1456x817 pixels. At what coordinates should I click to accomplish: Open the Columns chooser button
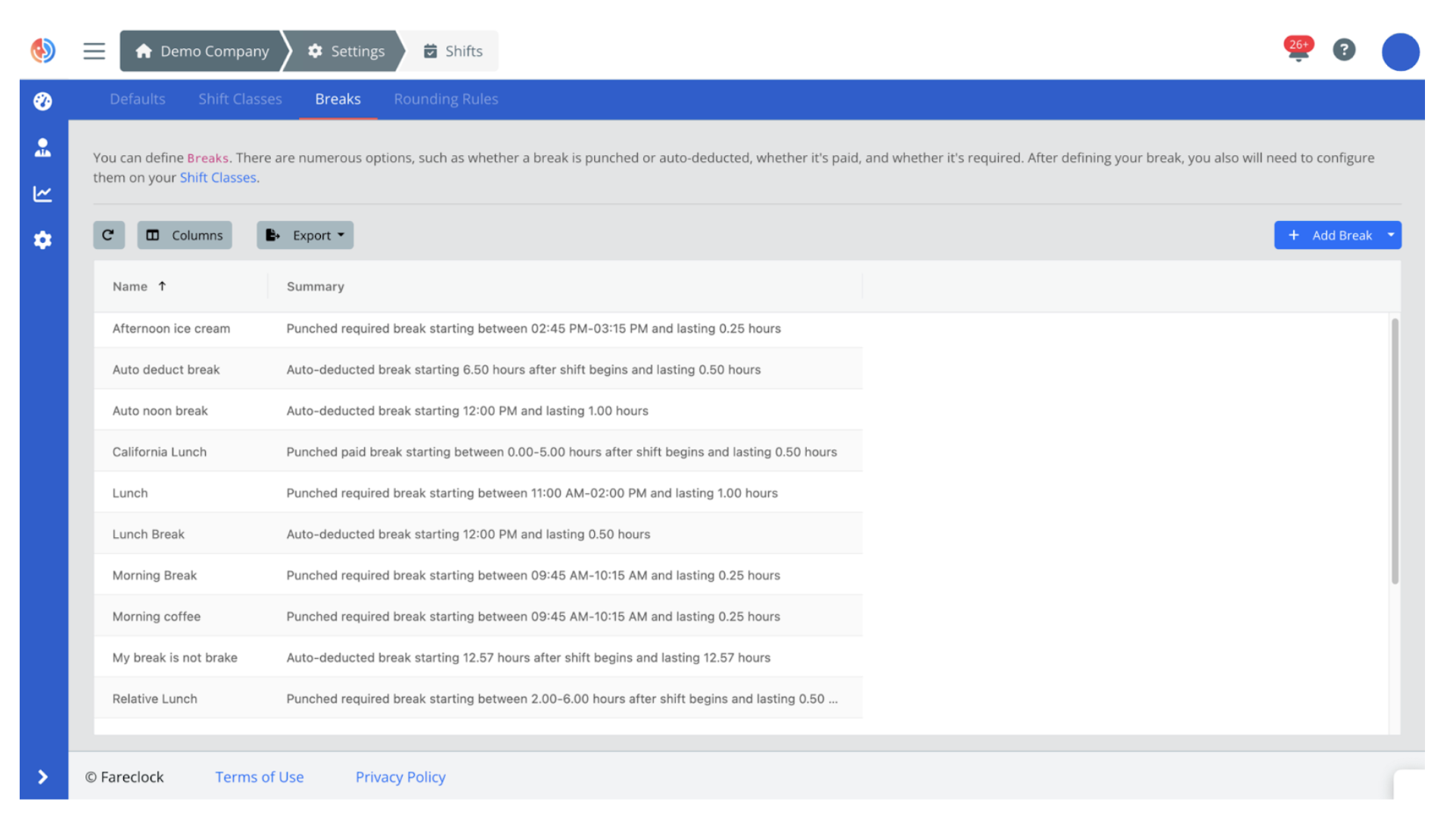pyautogui.click(x=185, y=235)
